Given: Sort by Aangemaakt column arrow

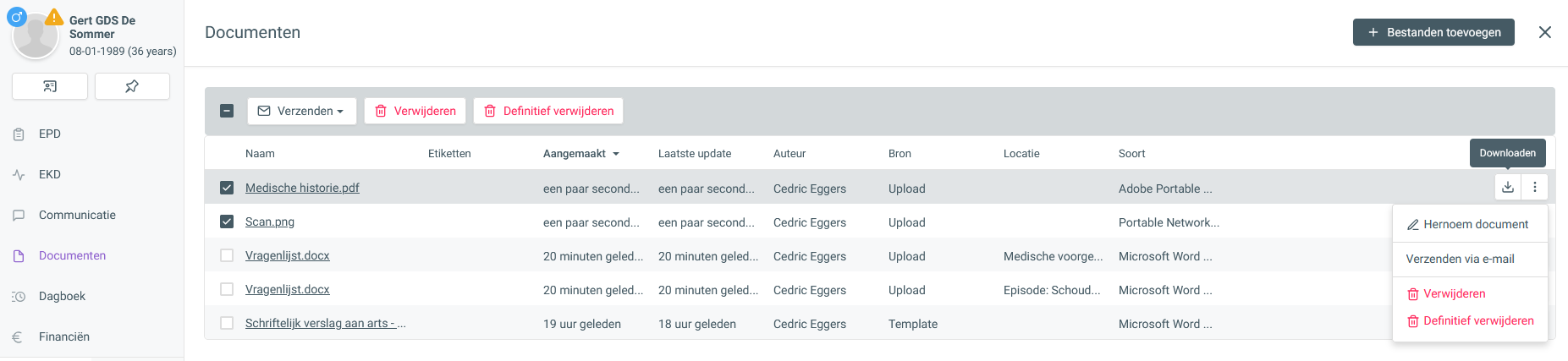Looking at the screenshot, I should tap(616, 154).
